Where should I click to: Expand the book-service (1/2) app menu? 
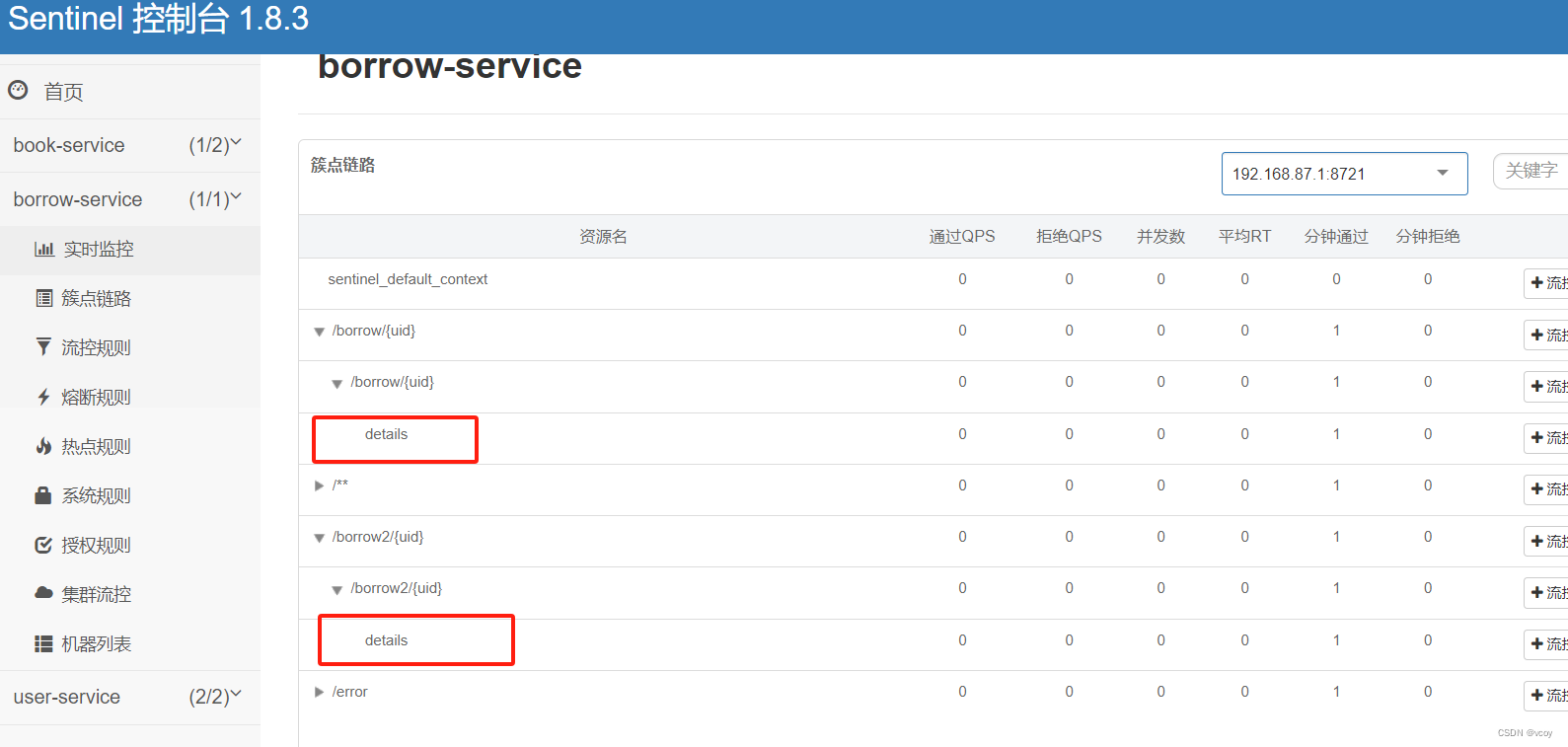(130, 145)
